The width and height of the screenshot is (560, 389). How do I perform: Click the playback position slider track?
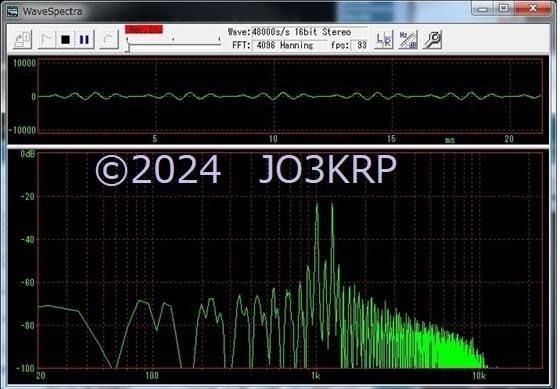[x=174, y=45]
